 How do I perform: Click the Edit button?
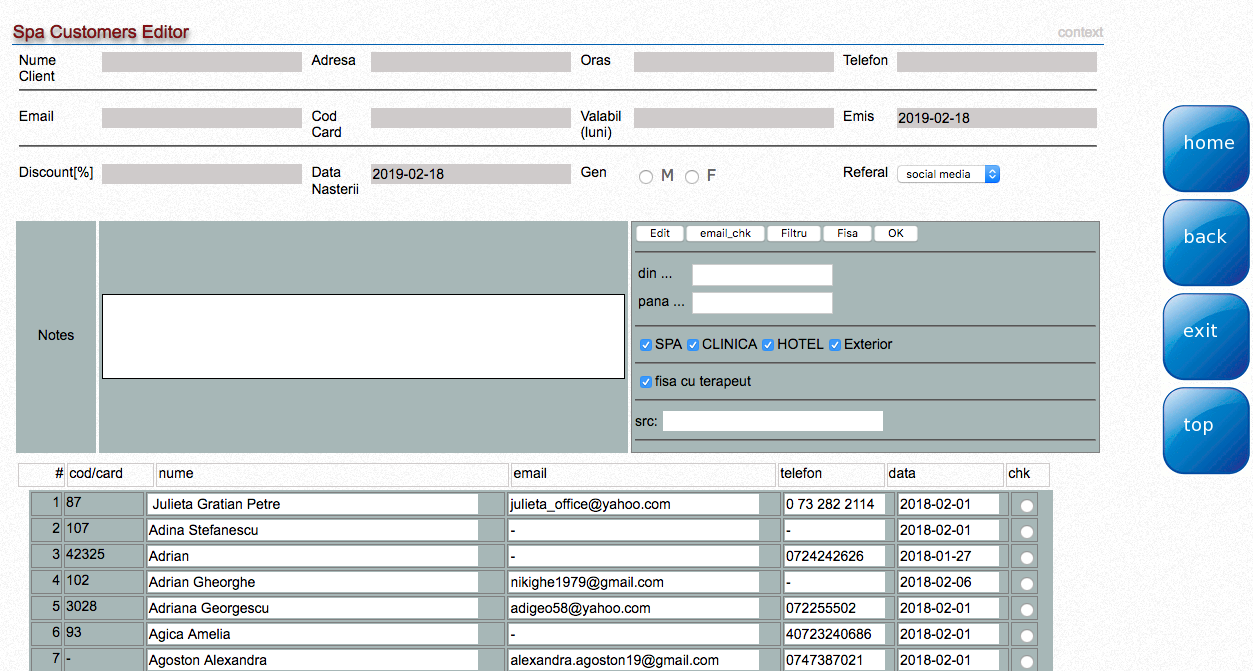[660, 233]
